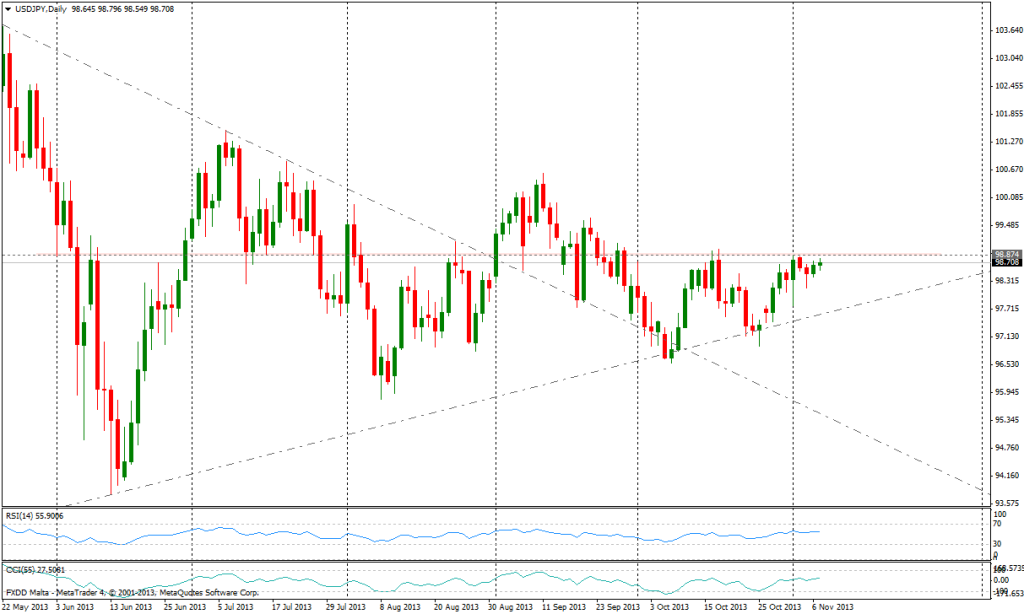Click the 103.640 price axis label

click(1007, 31)
